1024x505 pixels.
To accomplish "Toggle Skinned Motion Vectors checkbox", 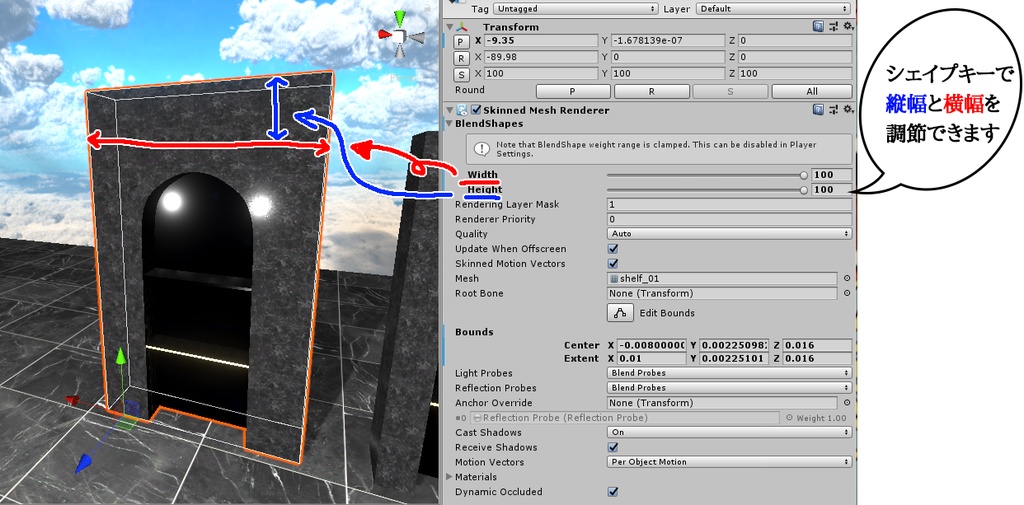I will click(x=613, y=264).
